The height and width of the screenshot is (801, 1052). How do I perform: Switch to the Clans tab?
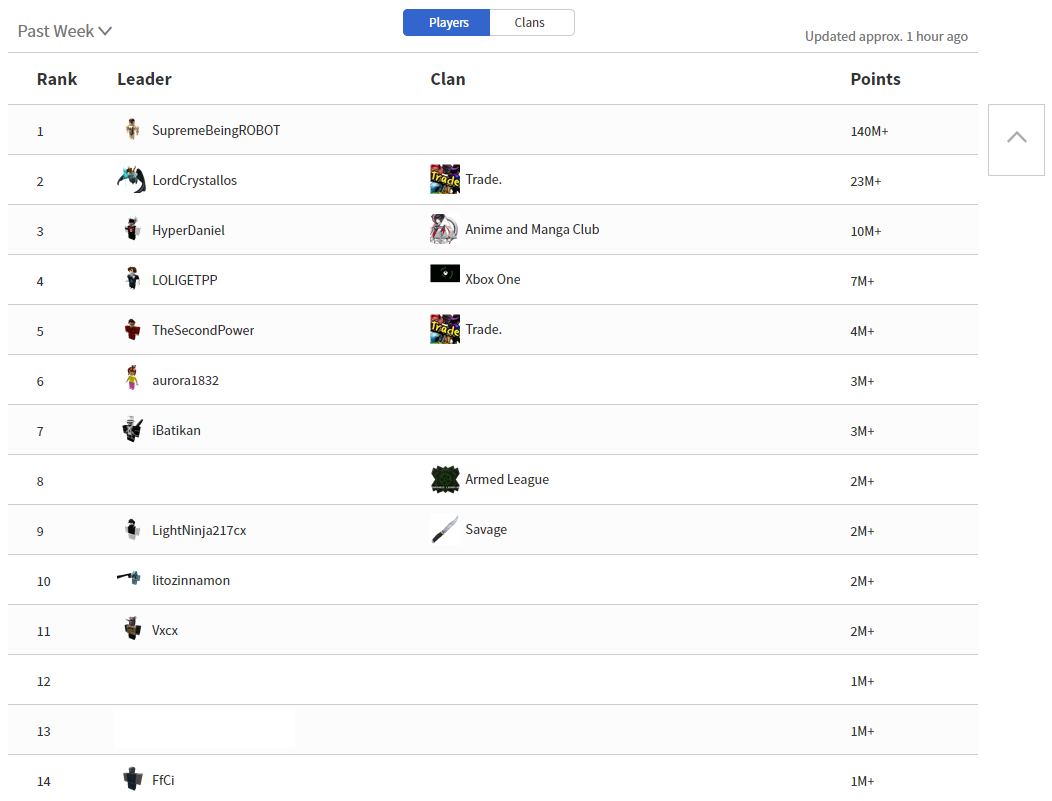[x=530, y=23]
